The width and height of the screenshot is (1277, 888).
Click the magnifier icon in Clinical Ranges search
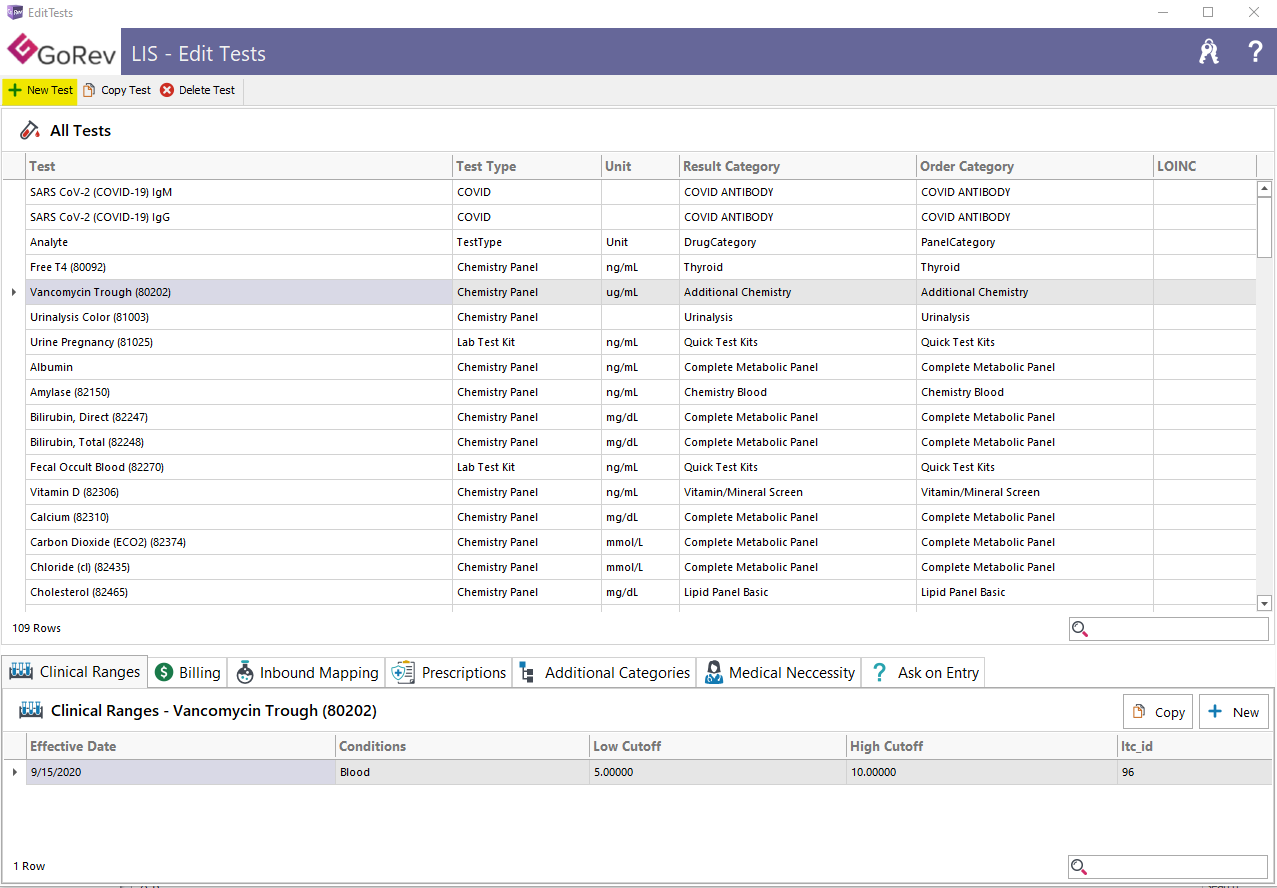[x=1080, y=867]
